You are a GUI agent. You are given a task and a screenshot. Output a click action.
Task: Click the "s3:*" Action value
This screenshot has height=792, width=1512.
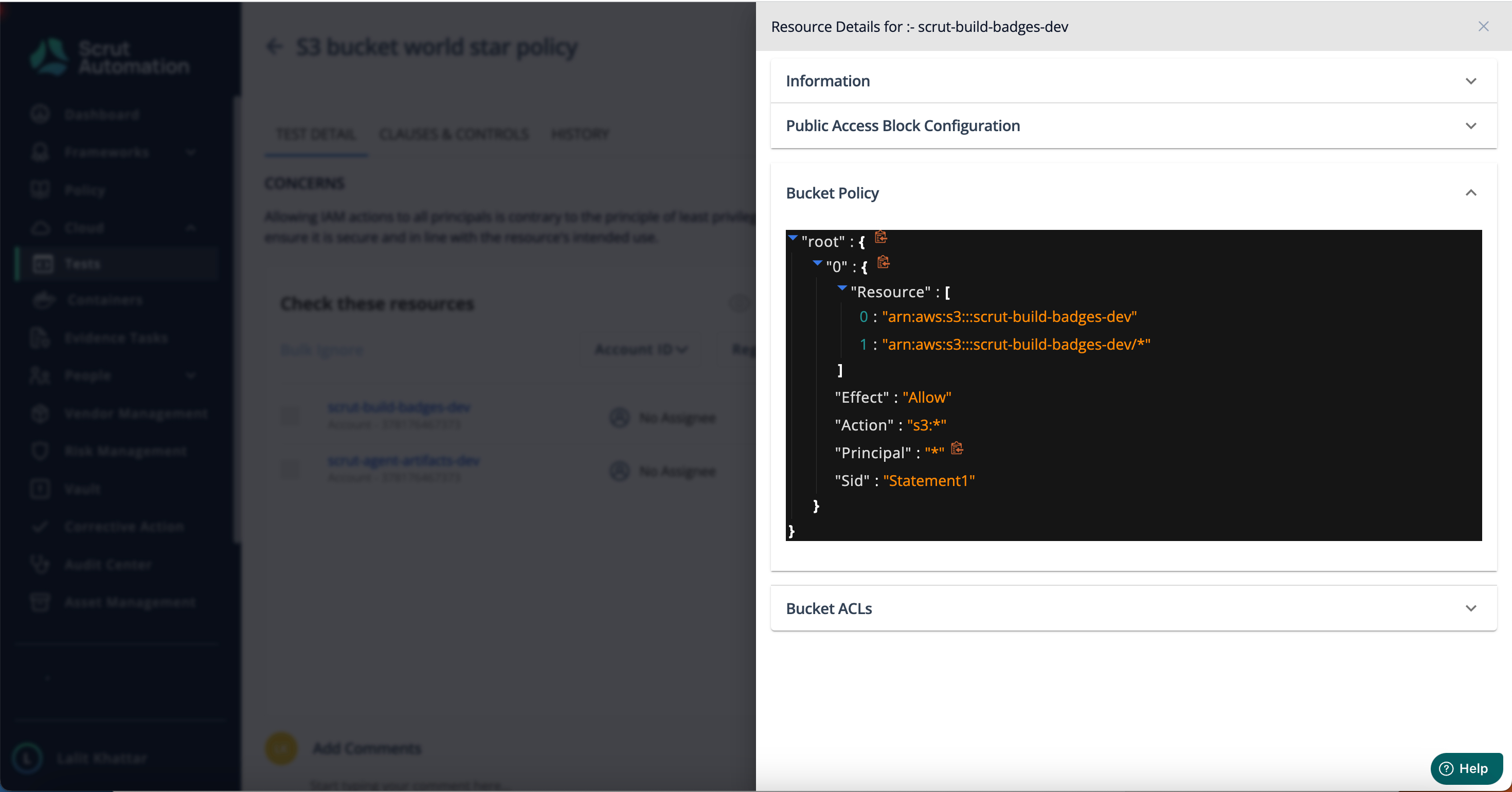pos(927,425)
